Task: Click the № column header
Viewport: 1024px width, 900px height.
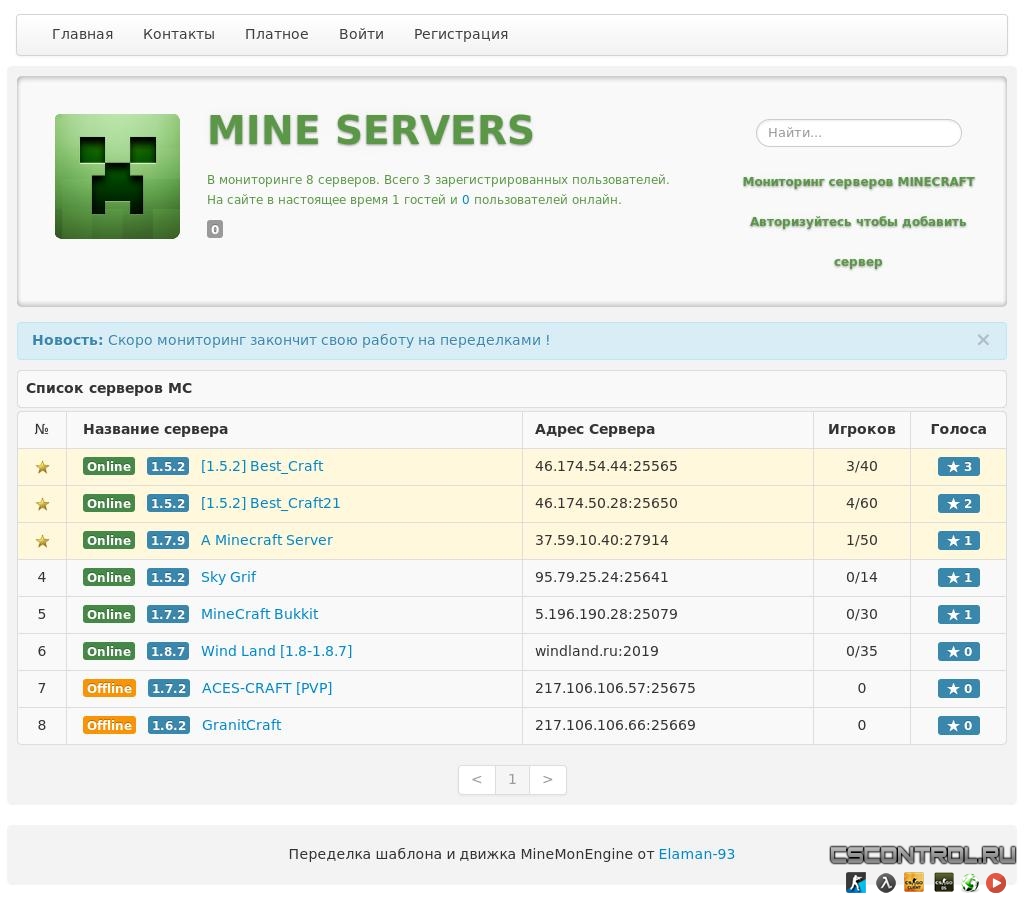Action: pyautogui.click(x=42, y=429)
